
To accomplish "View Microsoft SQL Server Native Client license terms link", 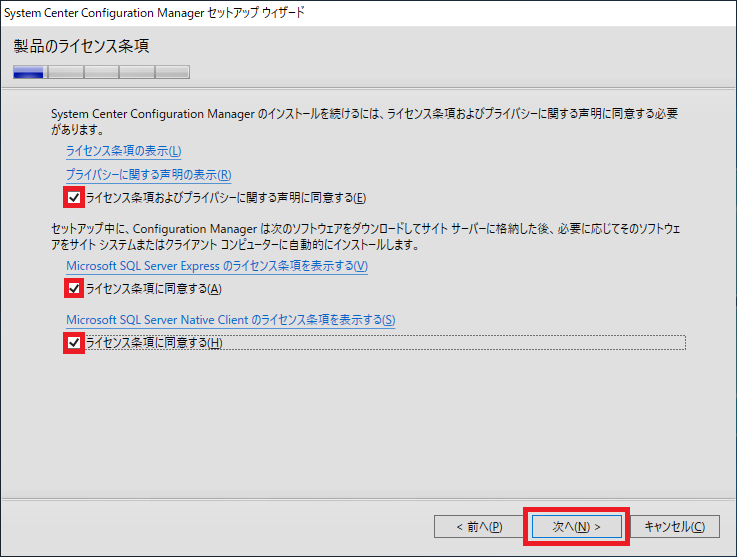I will (230, 320).
